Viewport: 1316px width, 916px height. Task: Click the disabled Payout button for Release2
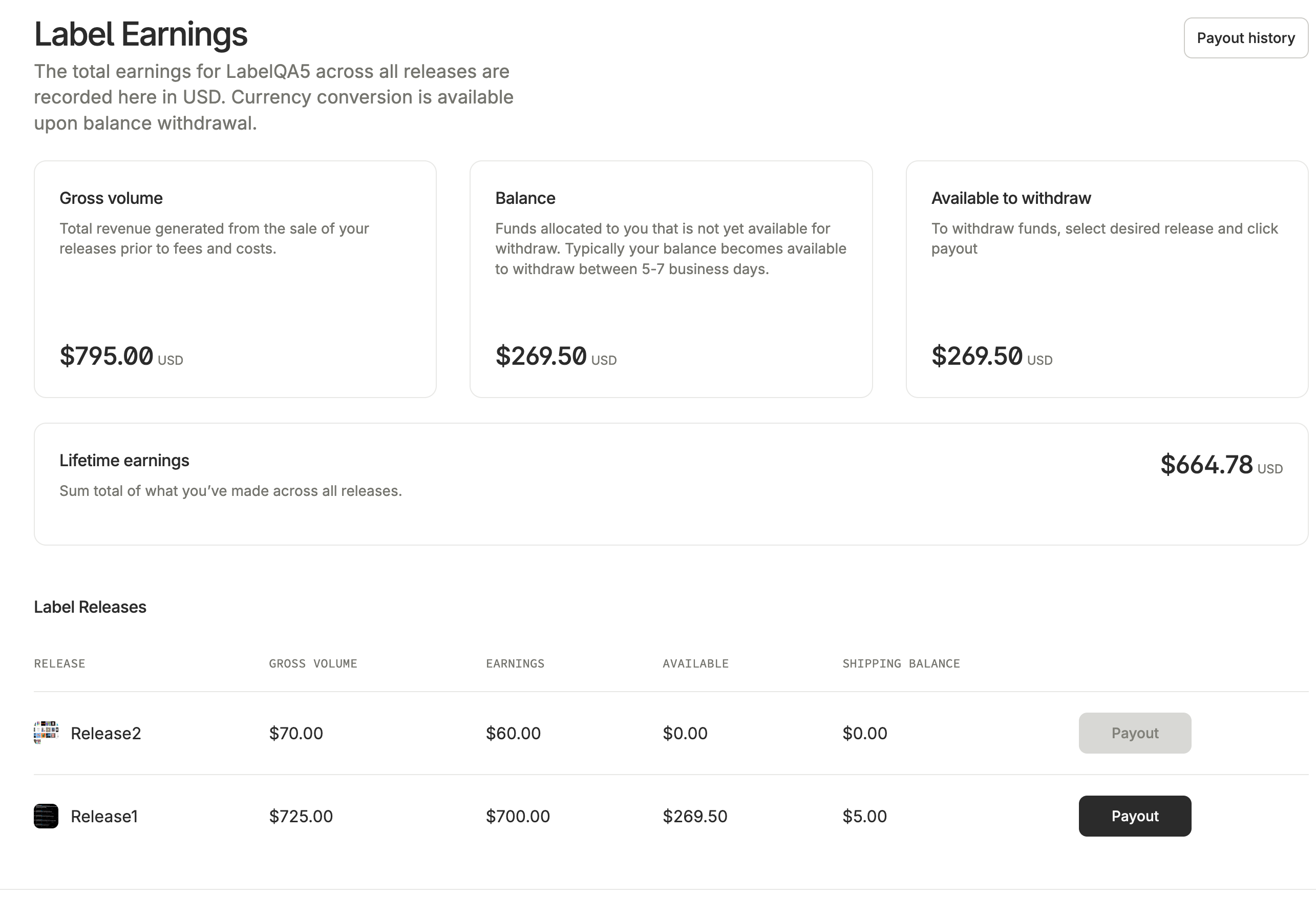pyautogui.click(x=1134, y=733)
